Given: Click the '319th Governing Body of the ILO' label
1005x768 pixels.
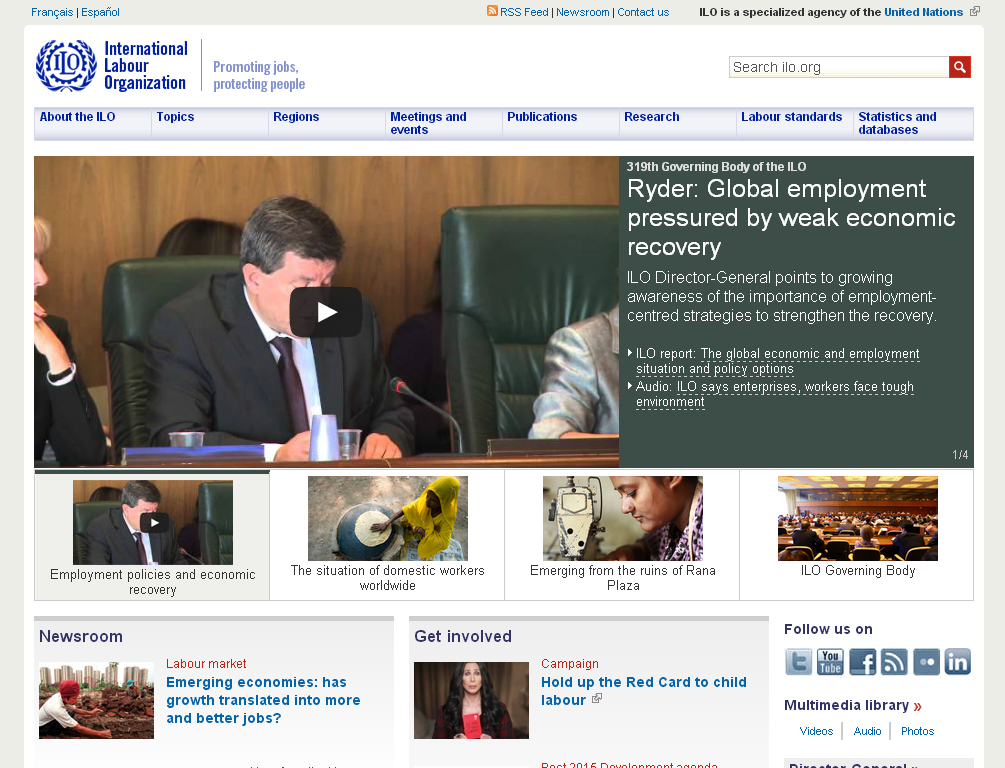Looking at the screenshot, I should (716, 167).
